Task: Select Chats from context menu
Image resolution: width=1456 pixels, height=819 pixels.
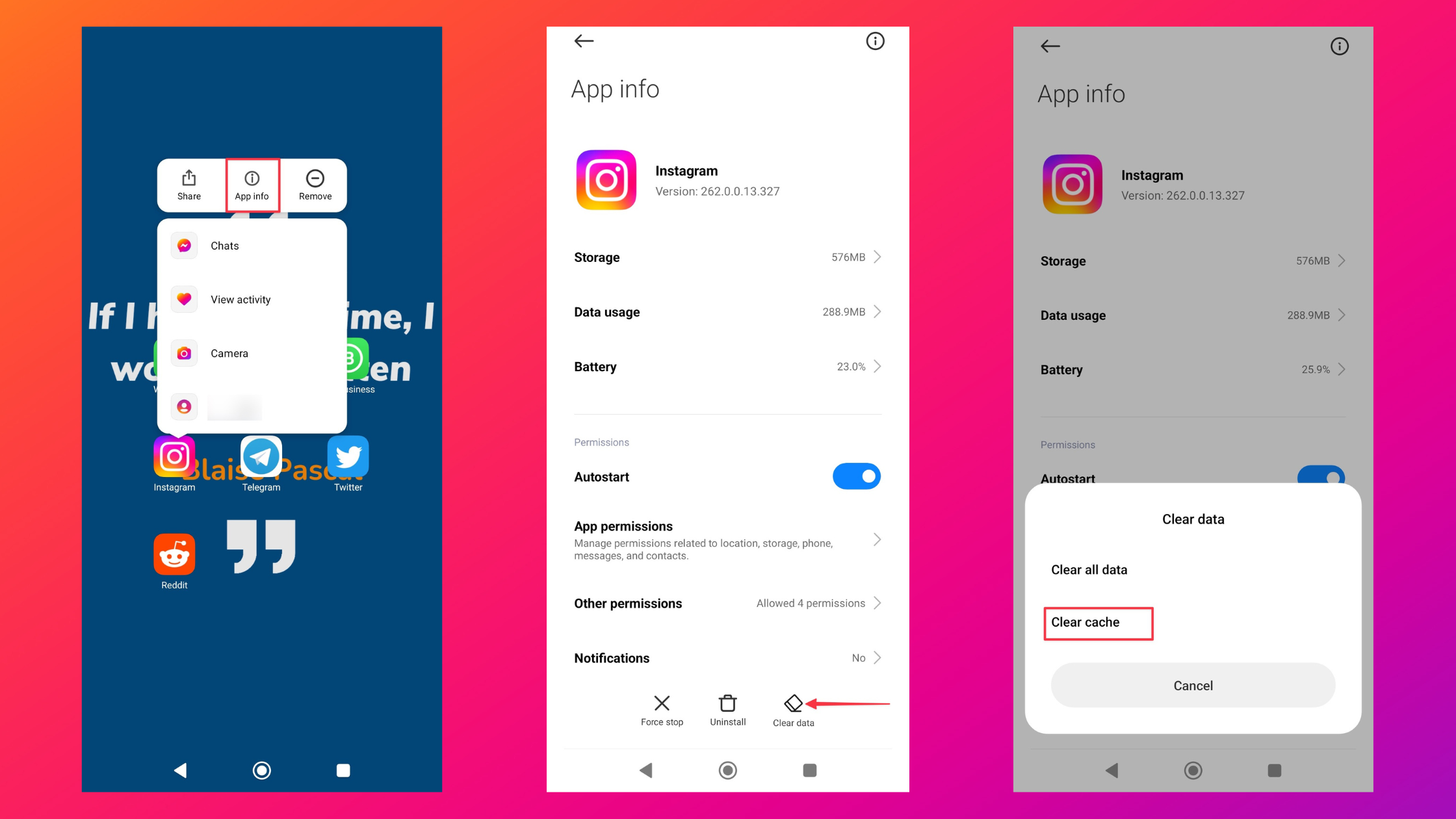Action: tap(224, 246)
